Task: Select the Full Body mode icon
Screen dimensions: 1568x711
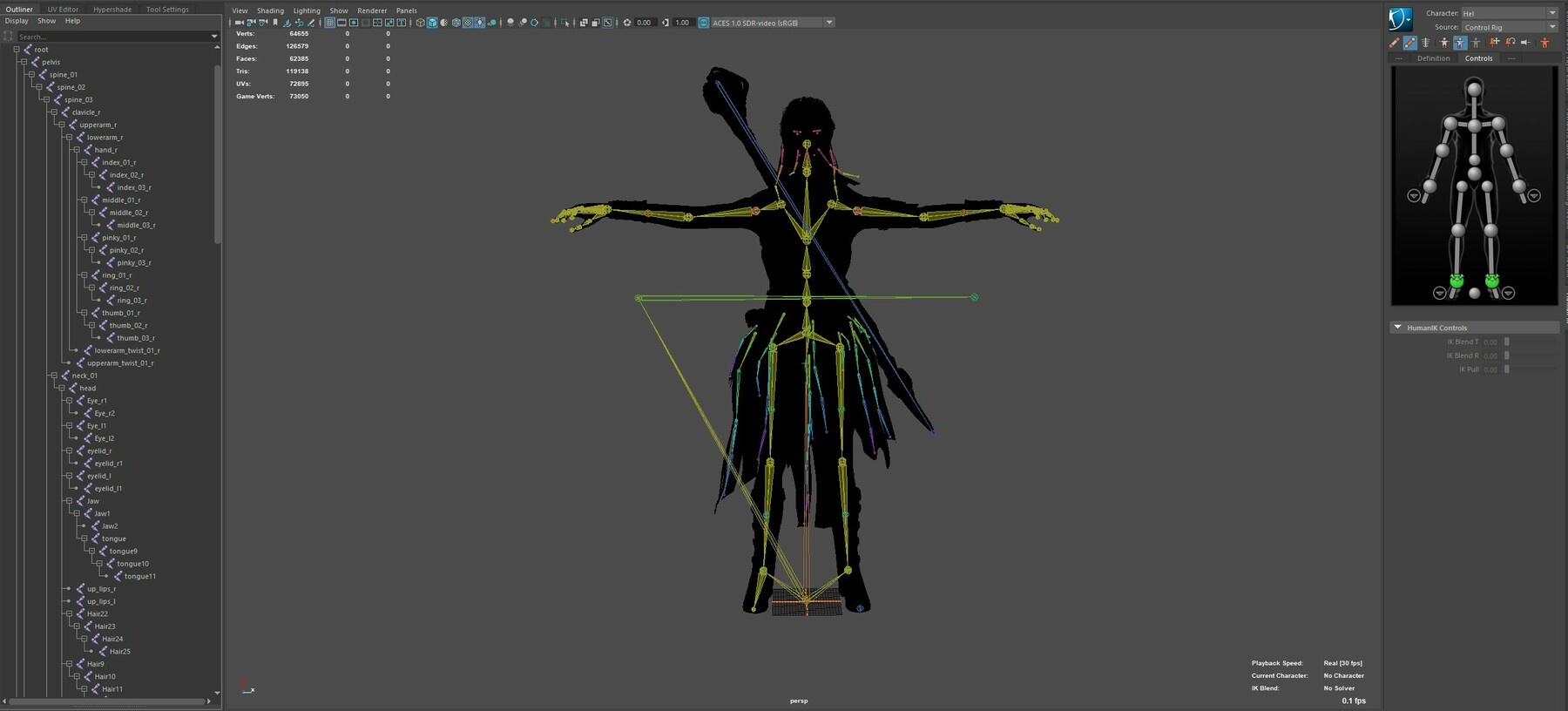Action: tap(1444, 43)
